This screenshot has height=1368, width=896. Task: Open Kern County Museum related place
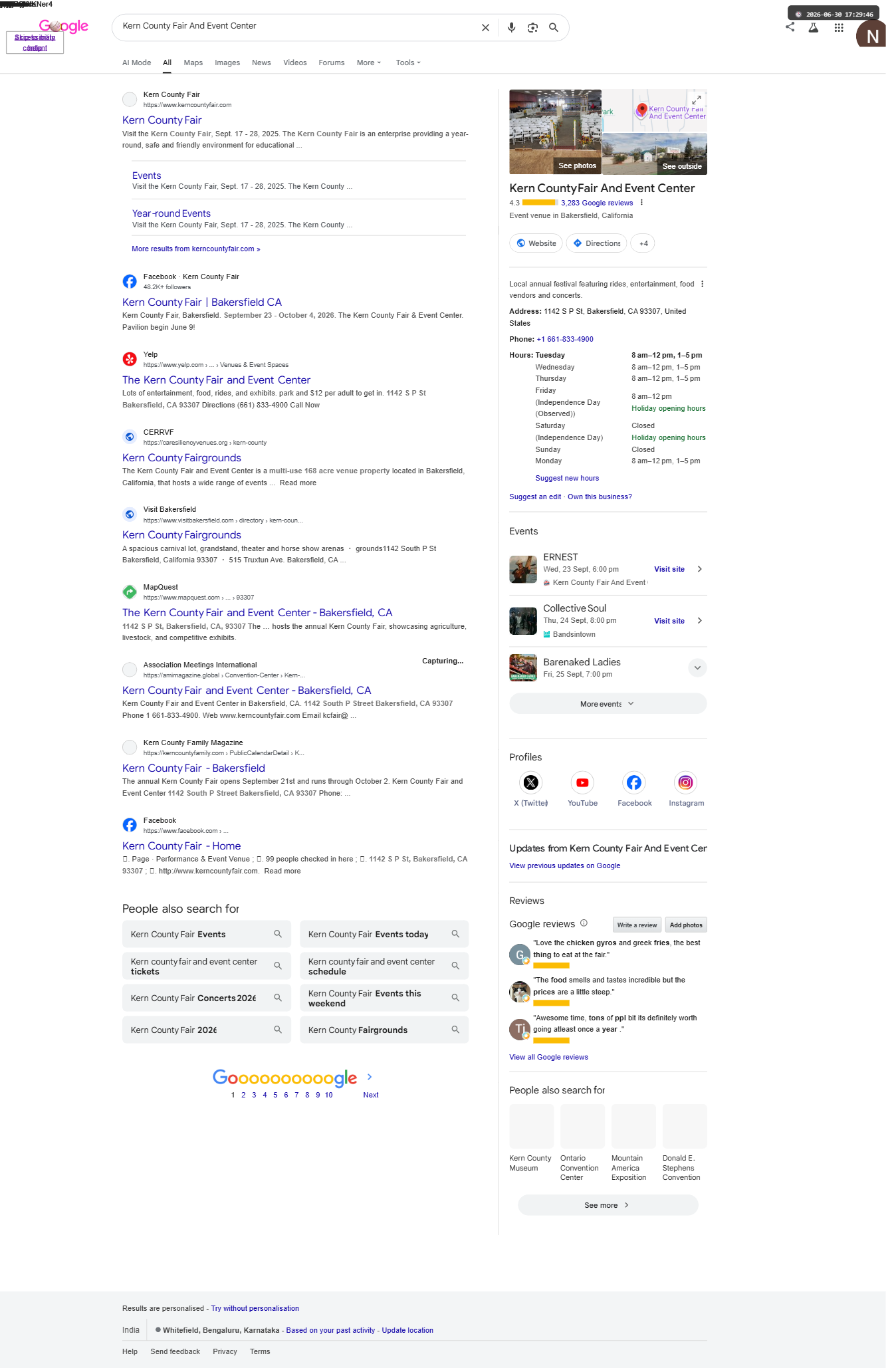point(531,1138)
